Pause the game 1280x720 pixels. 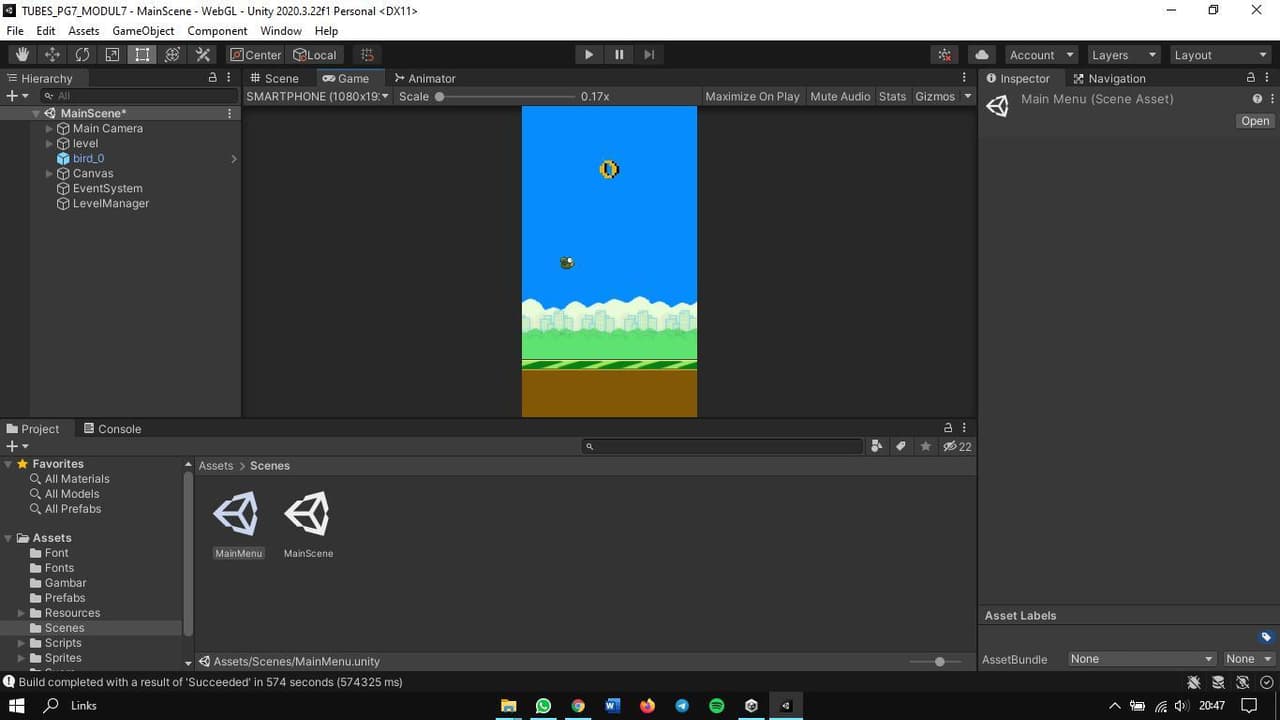[619, 55]
